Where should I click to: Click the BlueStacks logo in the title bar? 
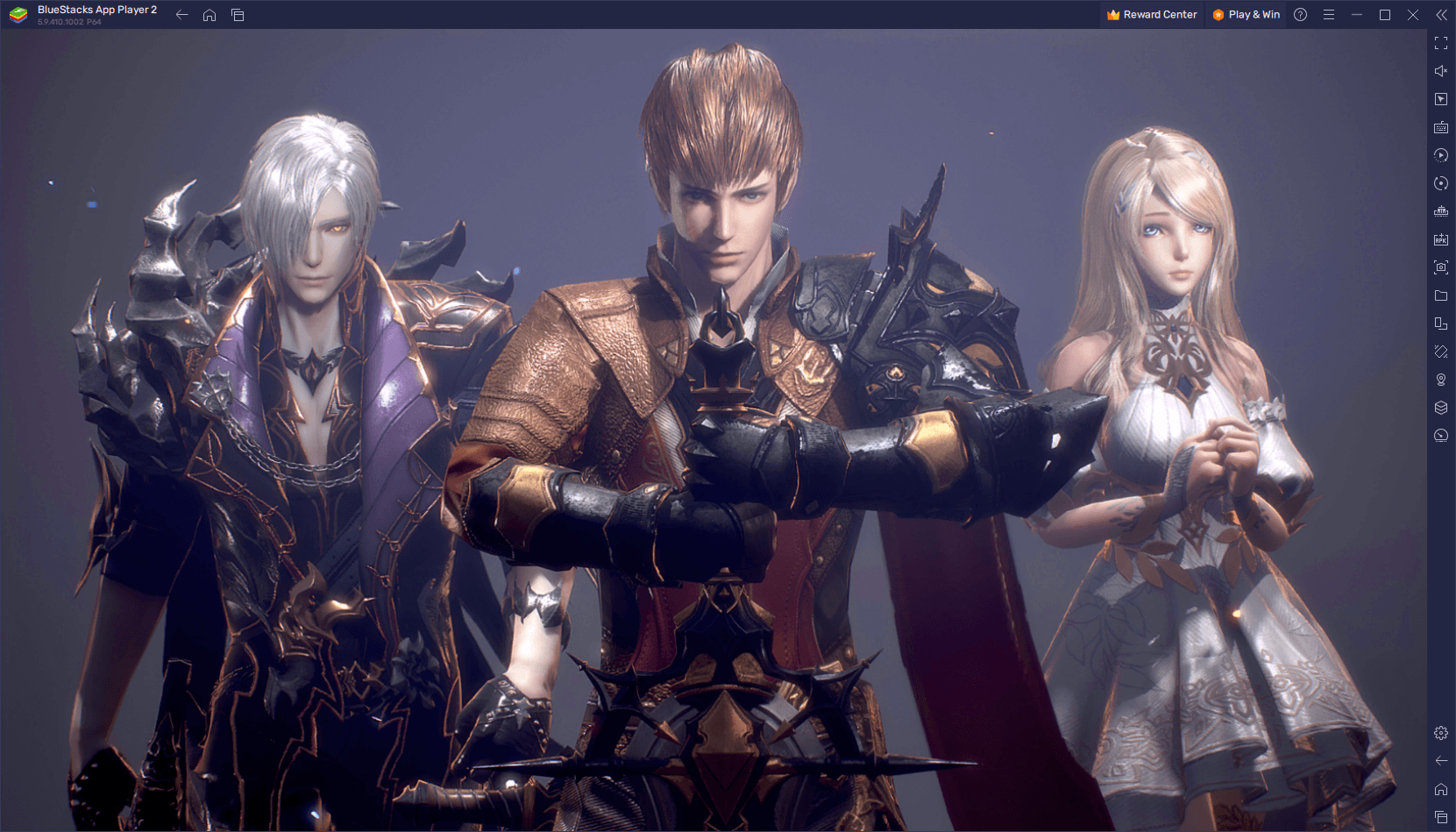[x=18, y=14]
